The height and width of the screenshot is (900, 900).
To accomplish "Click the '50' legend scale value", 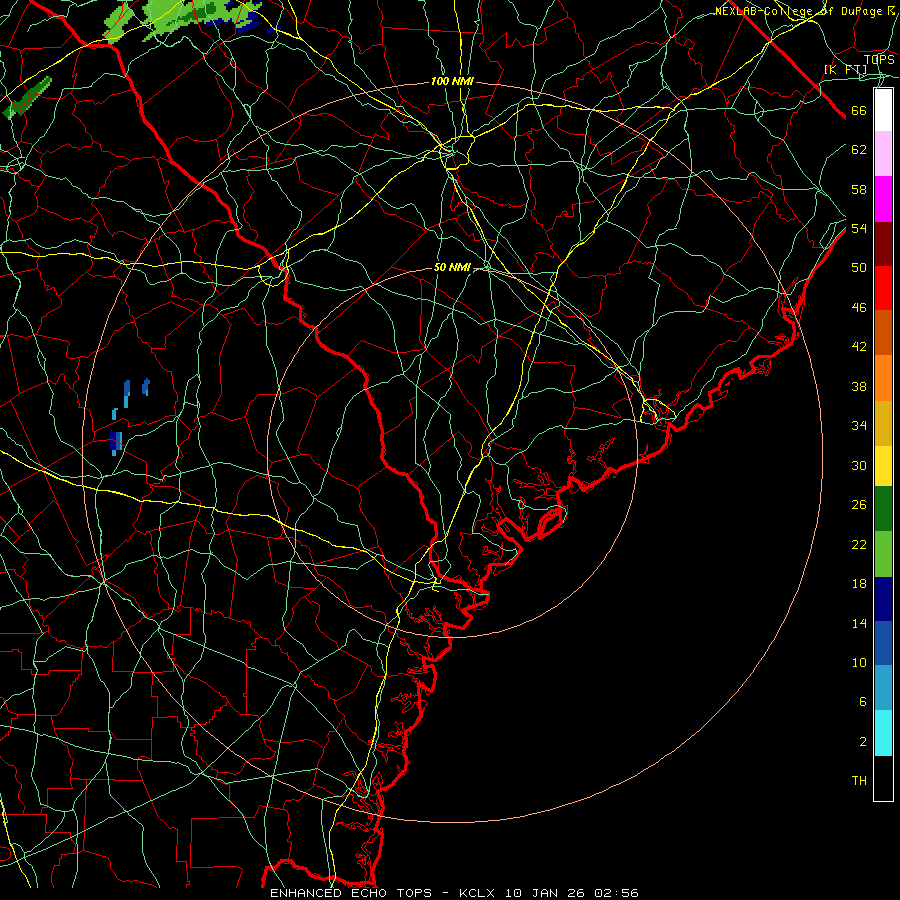I will (859, 268).
